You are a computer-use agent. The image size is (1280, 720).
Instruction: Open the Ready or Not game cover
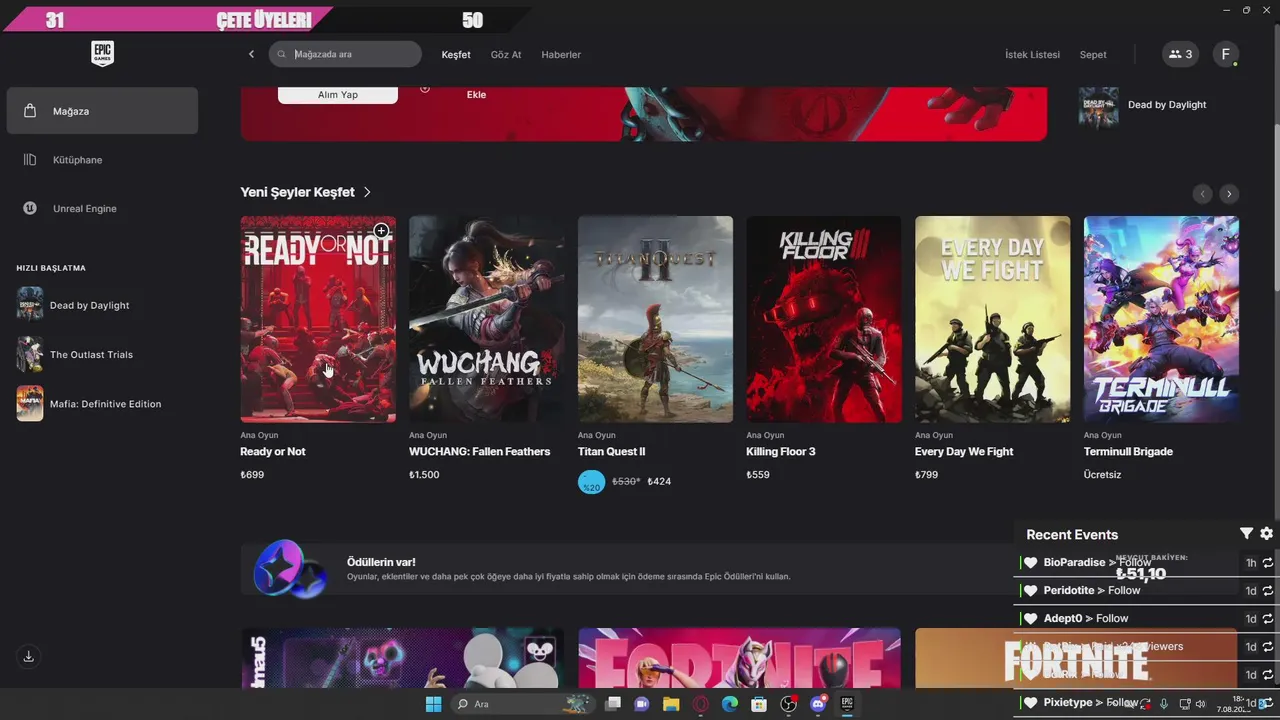click(318, 319)
